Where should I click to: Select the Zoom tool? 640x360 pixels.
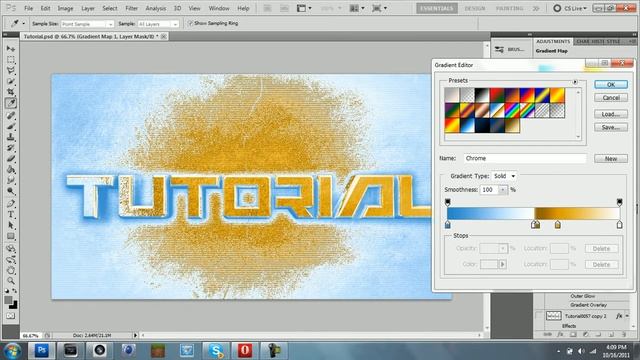click(11, 281)
